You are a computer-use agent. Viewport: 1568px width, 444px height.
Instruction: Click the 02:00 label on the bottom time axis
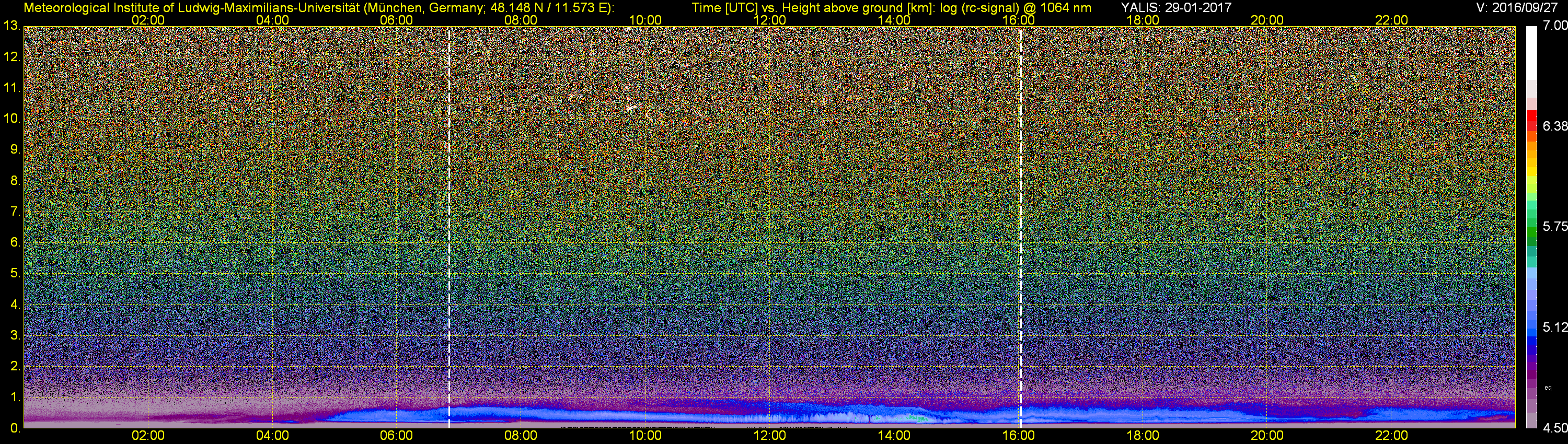[x=148, y=436]
